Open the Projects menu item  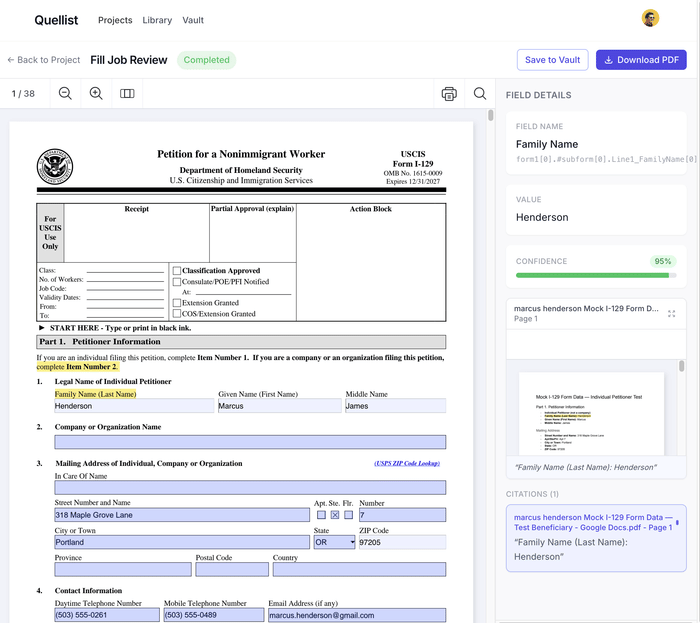115,20
